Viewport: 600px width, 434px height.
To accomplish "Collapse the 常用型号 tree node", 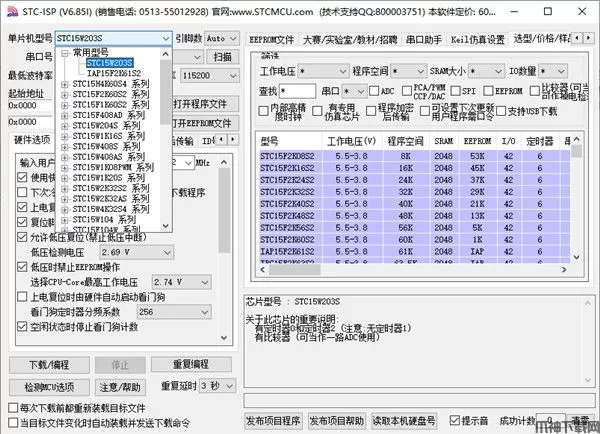I will coord(65,52).
